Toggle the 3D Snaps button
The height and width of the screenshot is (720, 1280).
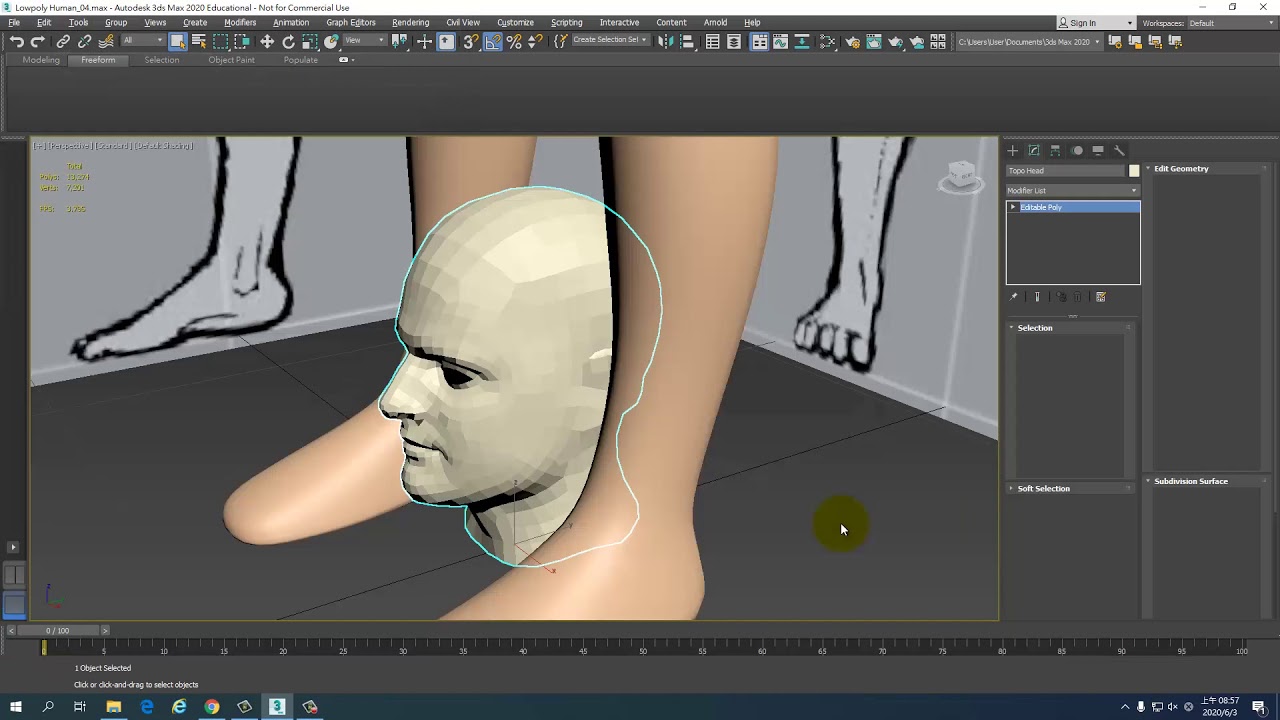pos(470,41)
